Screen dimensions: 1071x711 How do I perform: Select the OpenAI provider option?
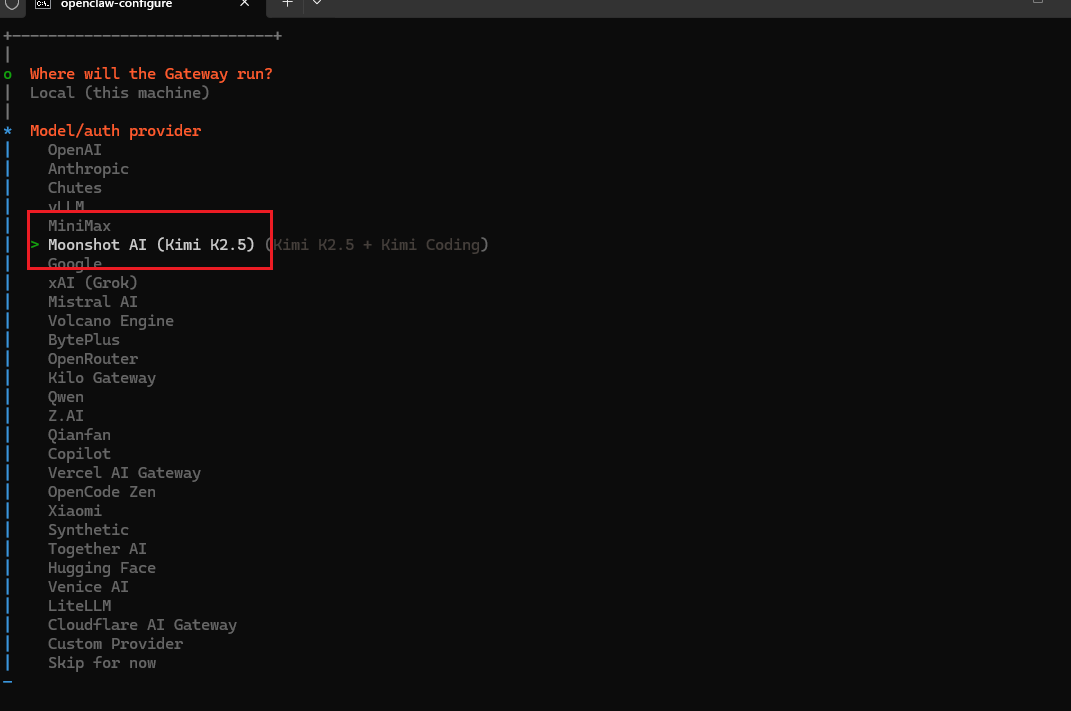coord(74,150)
